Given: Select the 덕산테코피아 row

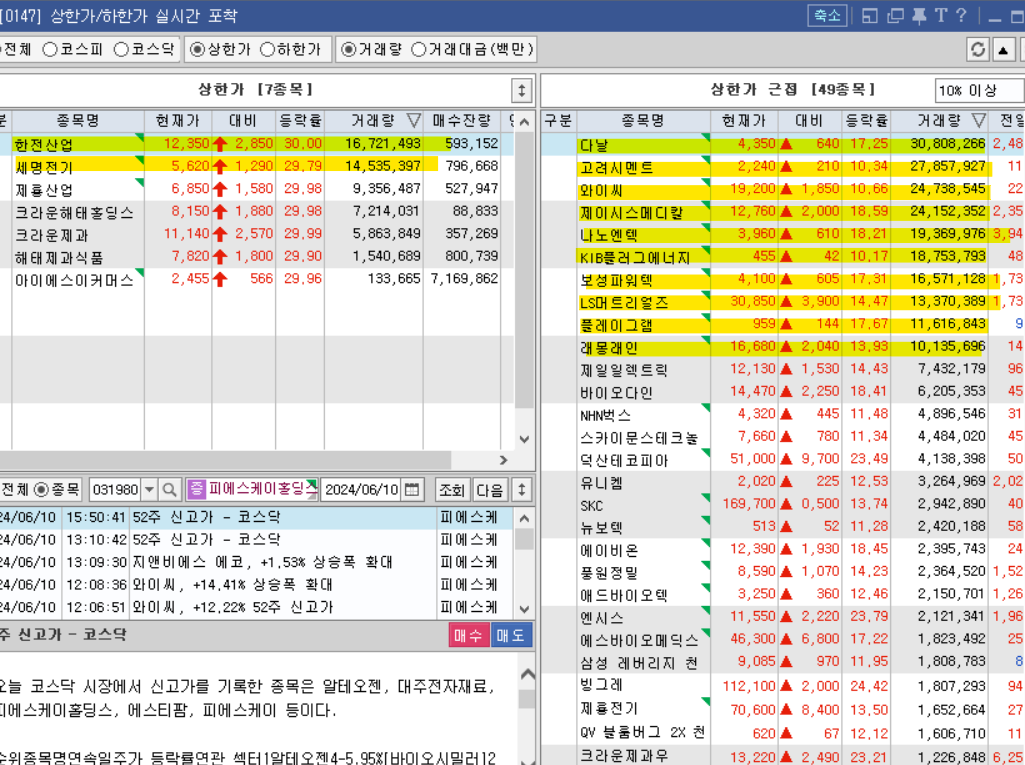Looking at the screenshot, I should [x=783, y=460].
